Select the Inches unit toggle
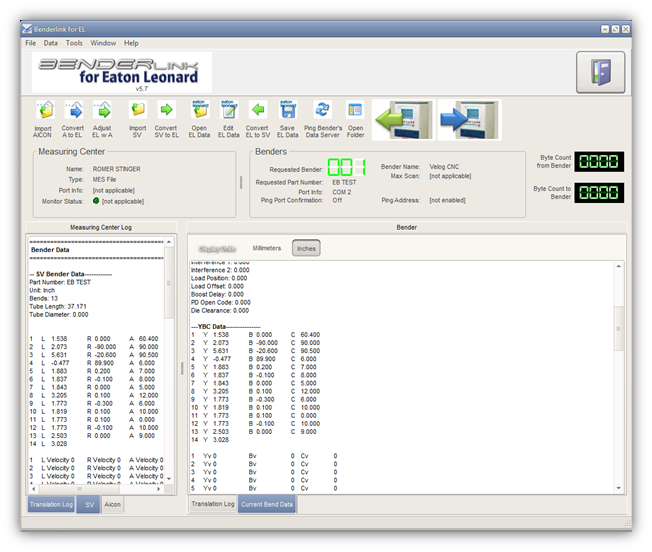This screenshot has width=652, height=552. pyautogui.click(x=306, y=248)
